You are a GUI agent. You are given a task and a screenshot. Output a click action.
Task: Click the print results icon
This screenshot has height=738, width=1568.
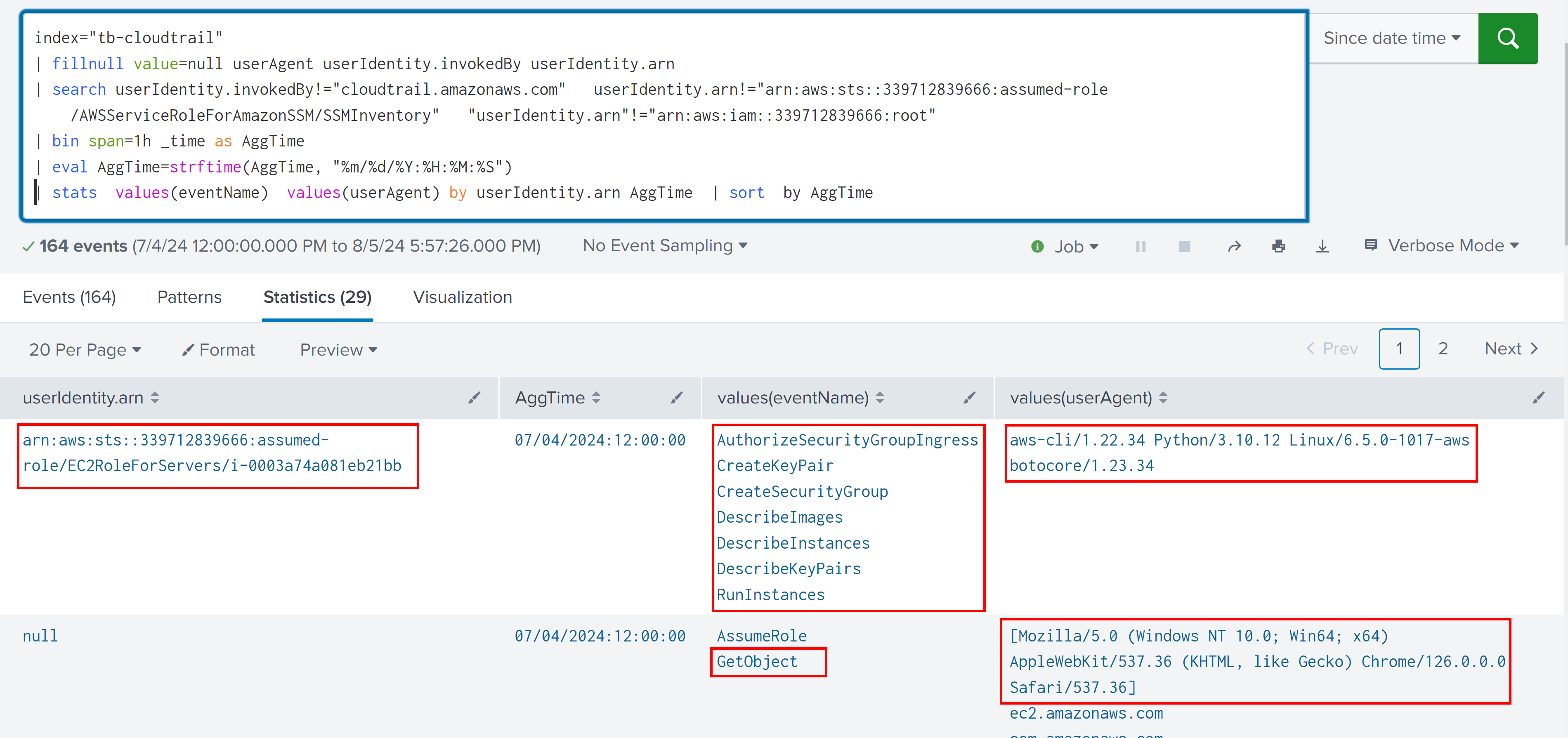[x=1278, y=246]
